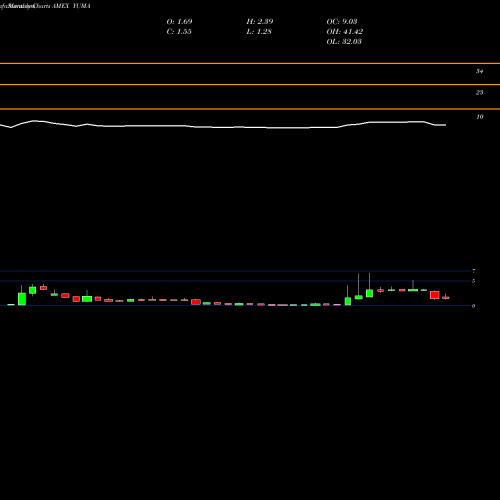Image resolution: width=500 pixels, height=500 pixels.
Task: Click the "7" price axis label
Action: tap(473, 271)
